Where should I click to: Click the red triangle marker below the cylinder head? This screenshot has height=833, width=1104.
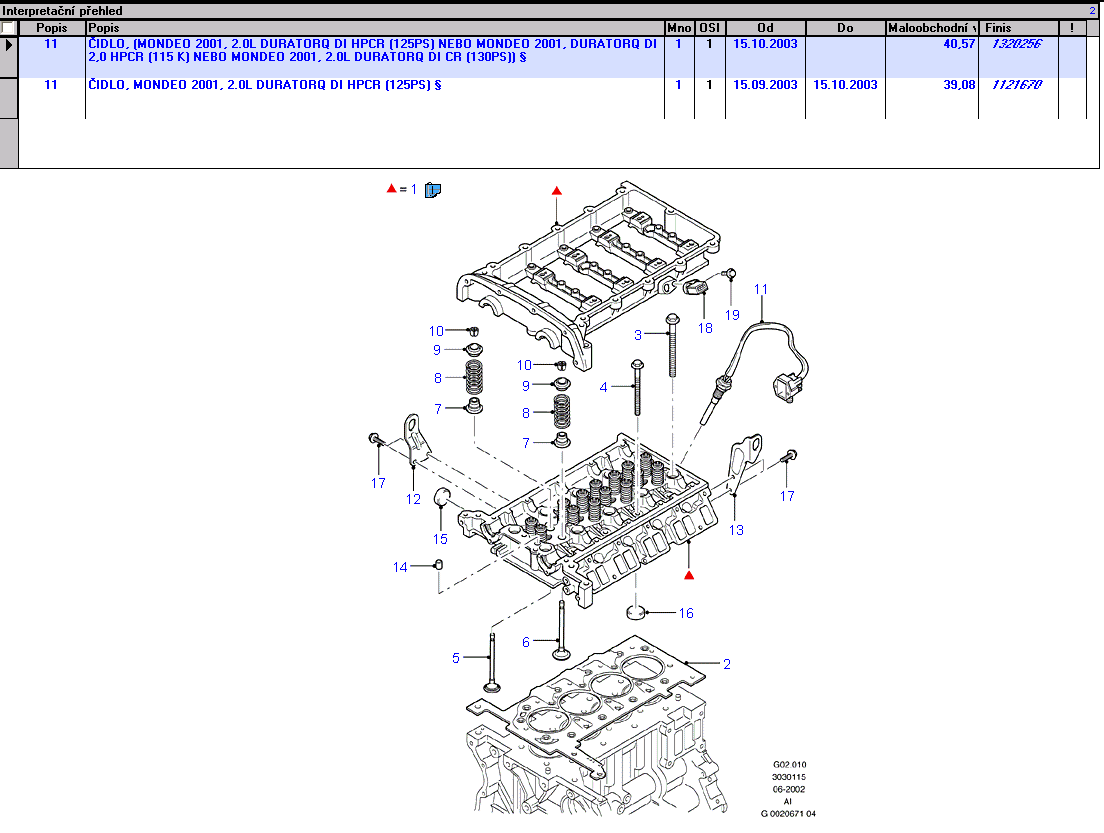point(688,575)
